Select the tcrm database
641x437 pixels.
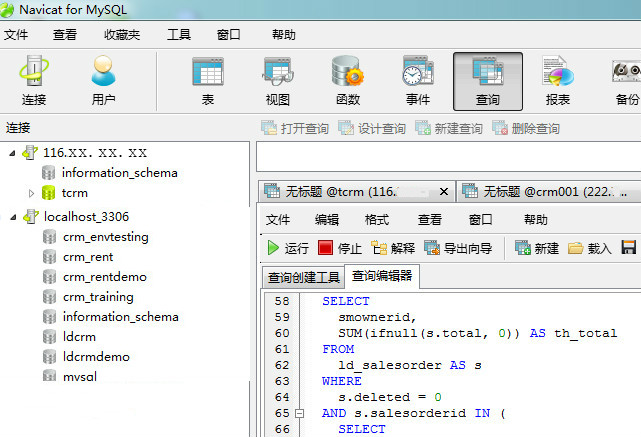(74, 193)
